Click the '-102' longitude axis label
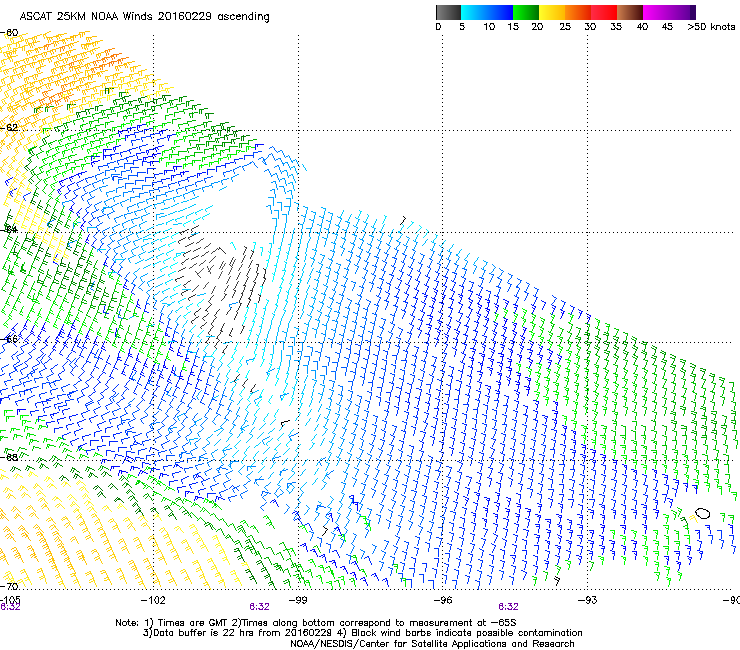Image resolution: width=740 pixels, height=650 pixels. 153,600
